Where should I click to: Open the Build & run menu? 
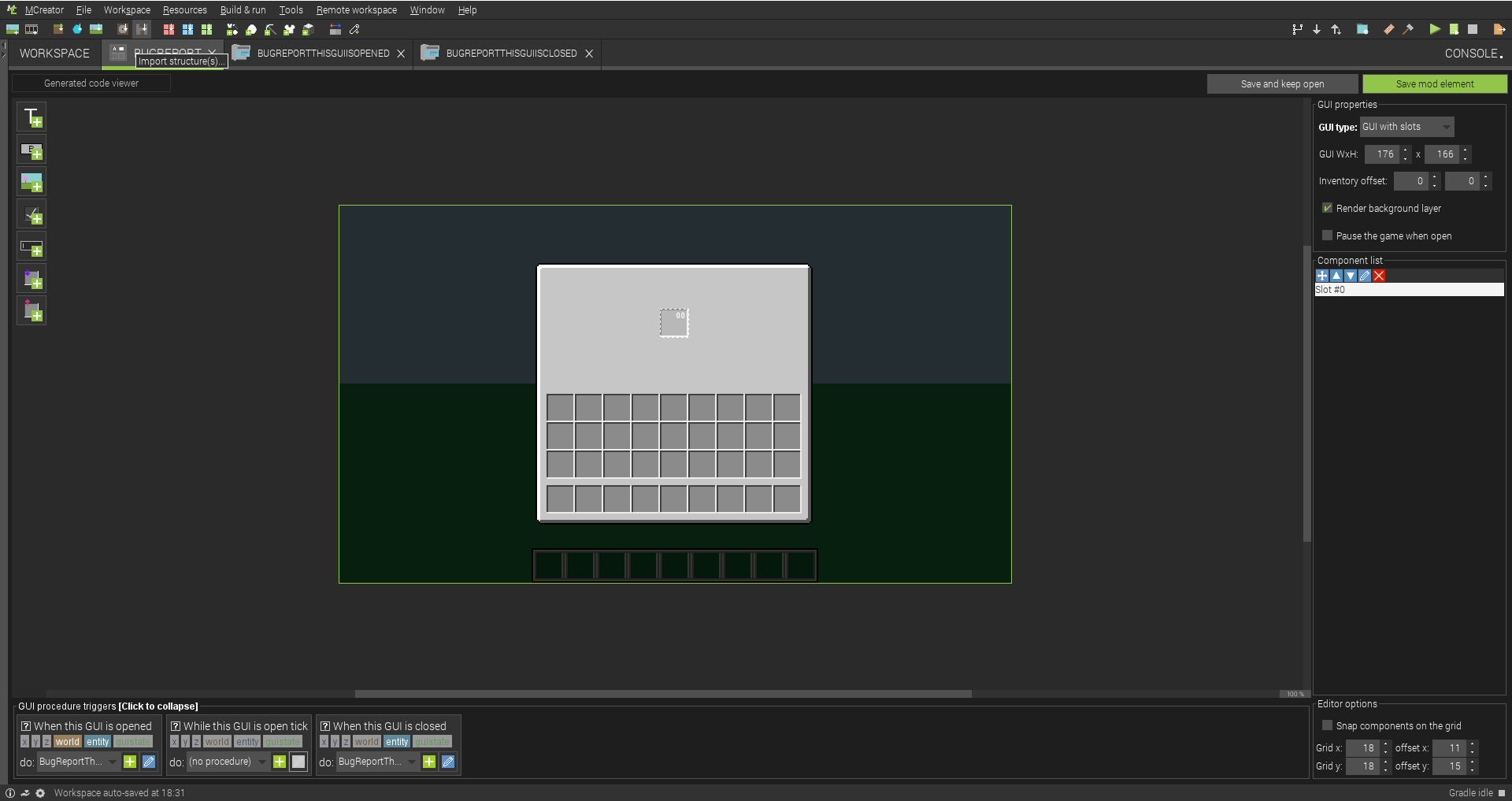pyautogui.click(x=243, y=9)
